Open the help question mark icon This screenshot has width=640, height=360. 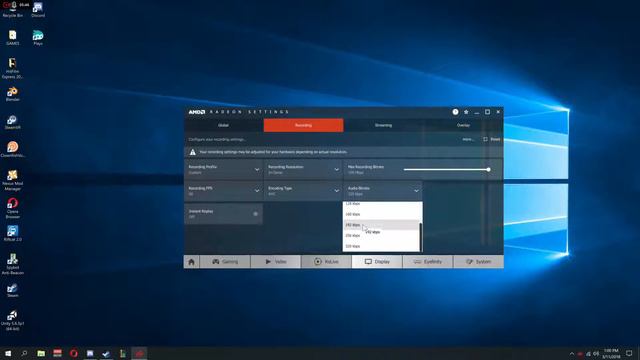pos(455,112)
